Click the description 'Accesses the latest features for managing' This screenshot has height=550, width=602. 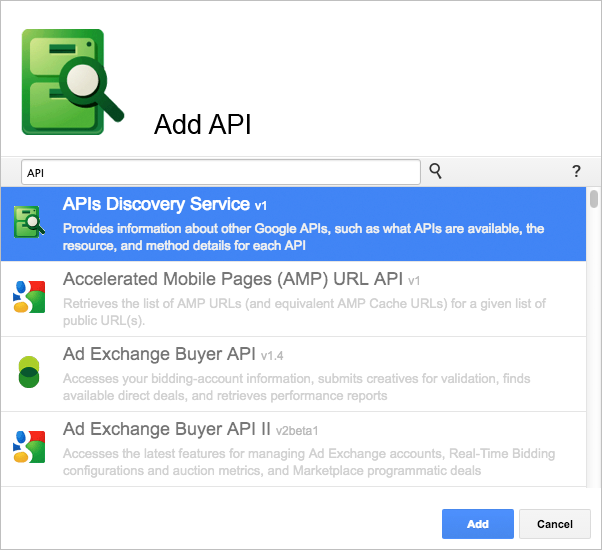309,462
